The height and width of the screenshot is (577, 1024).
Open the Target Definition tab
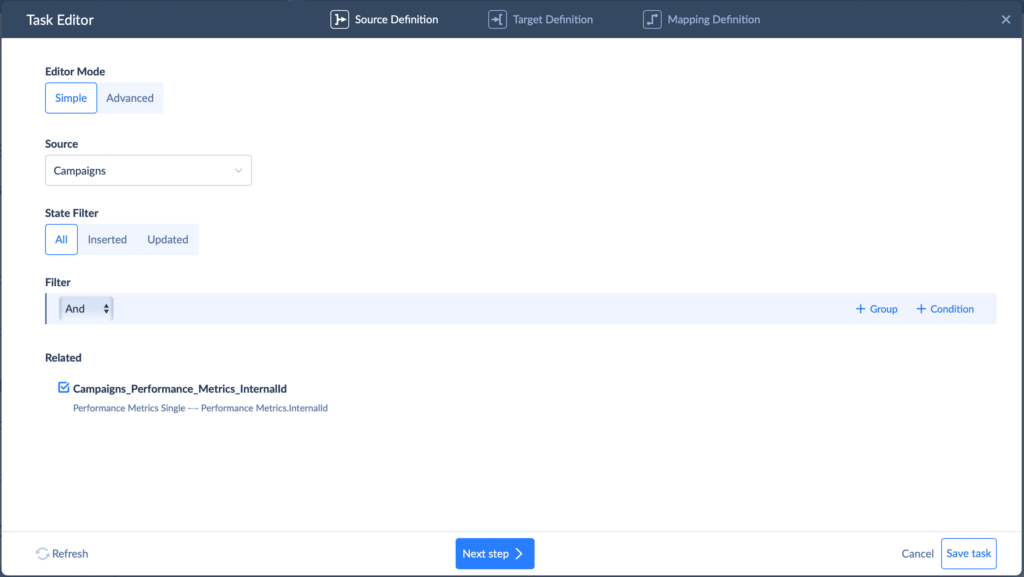coord(553,19)
